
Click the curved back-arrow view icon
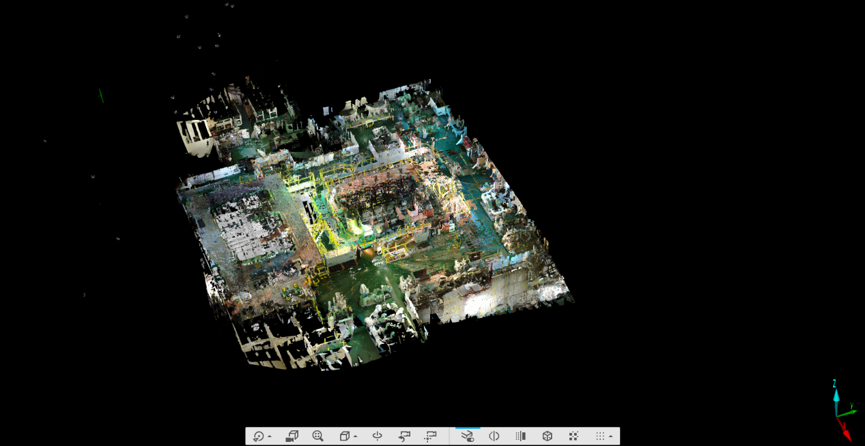point(404,436)
